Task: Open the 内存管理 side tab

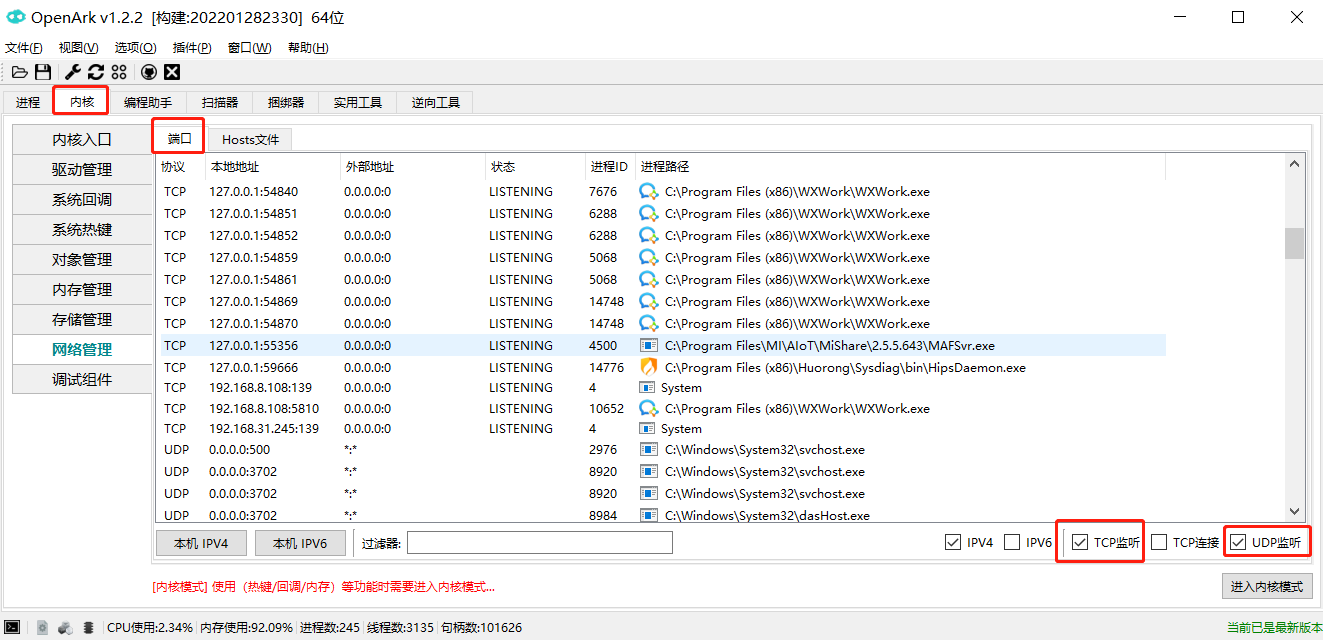Action: point(82,290)
